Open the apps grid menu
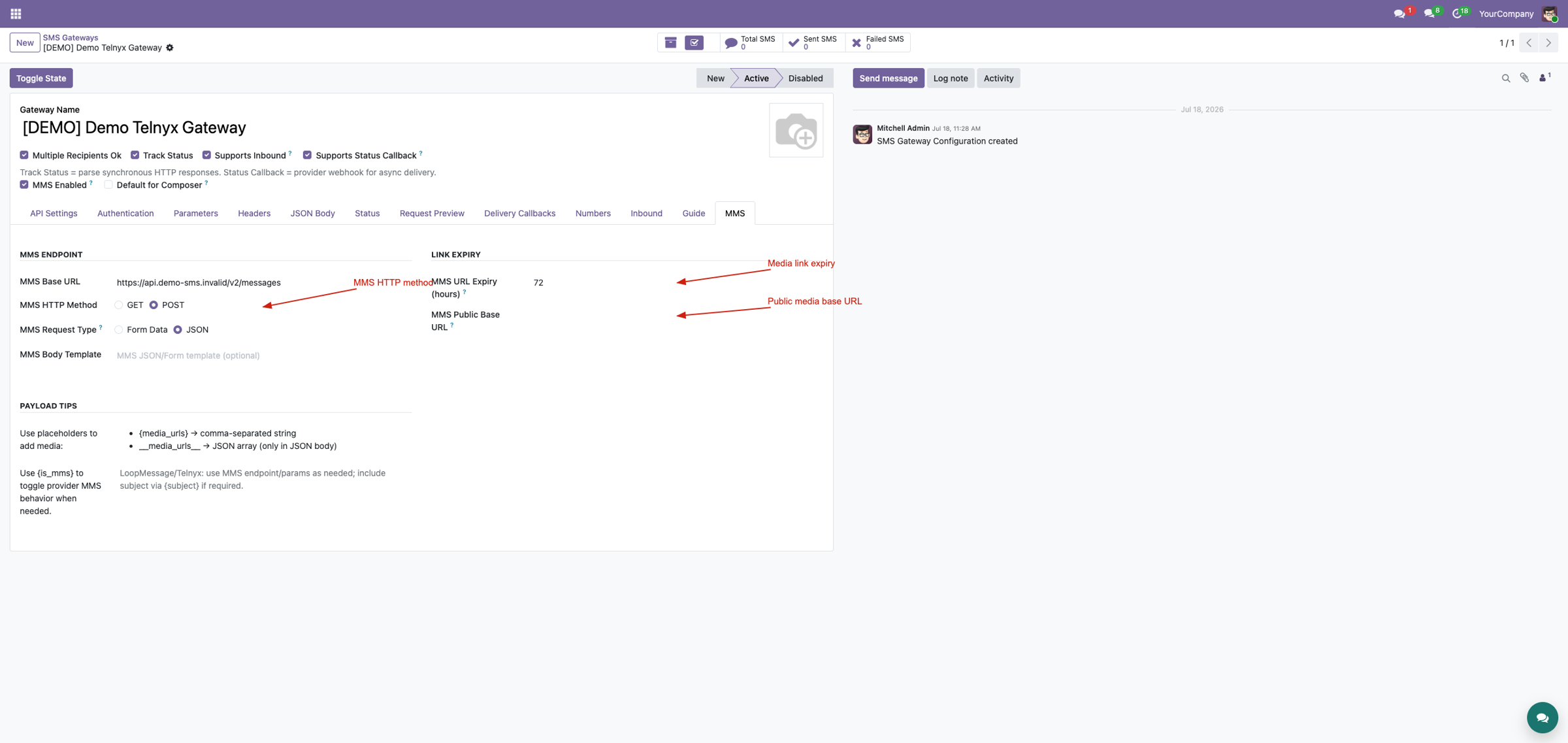The height and width of the screenshot is (743, 1568). (x=16, y=13)
